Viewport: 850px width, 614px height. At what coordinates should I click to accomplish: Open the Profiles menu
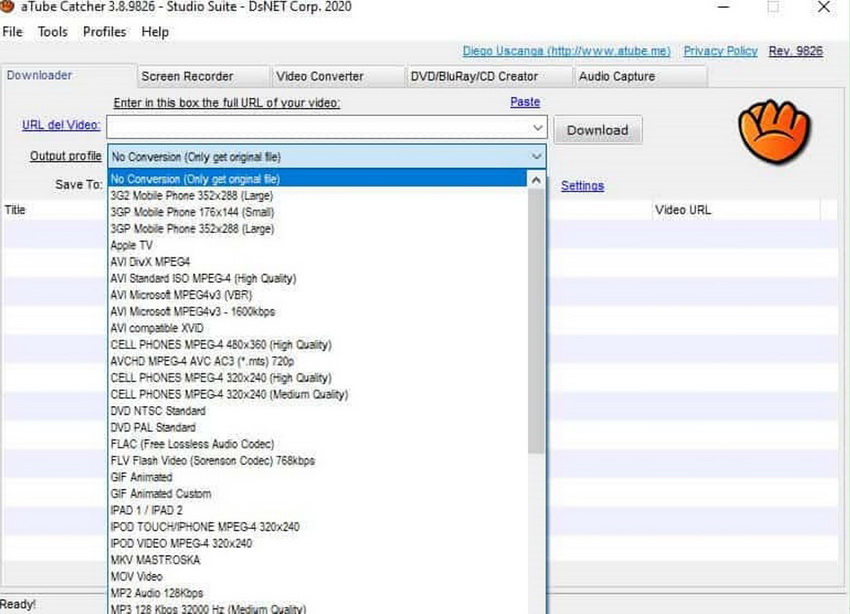[x=103, y=31]
